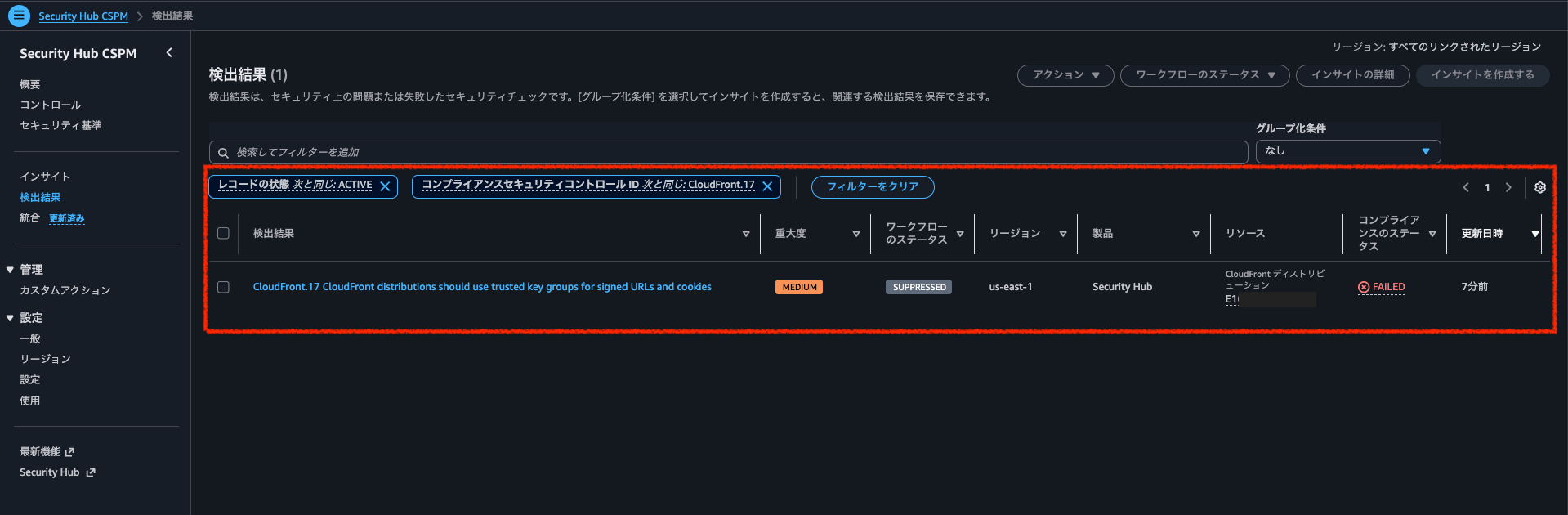Sort by 検出結果 column arrow
The image size is (1568, 515).
(x=746, y=234)
